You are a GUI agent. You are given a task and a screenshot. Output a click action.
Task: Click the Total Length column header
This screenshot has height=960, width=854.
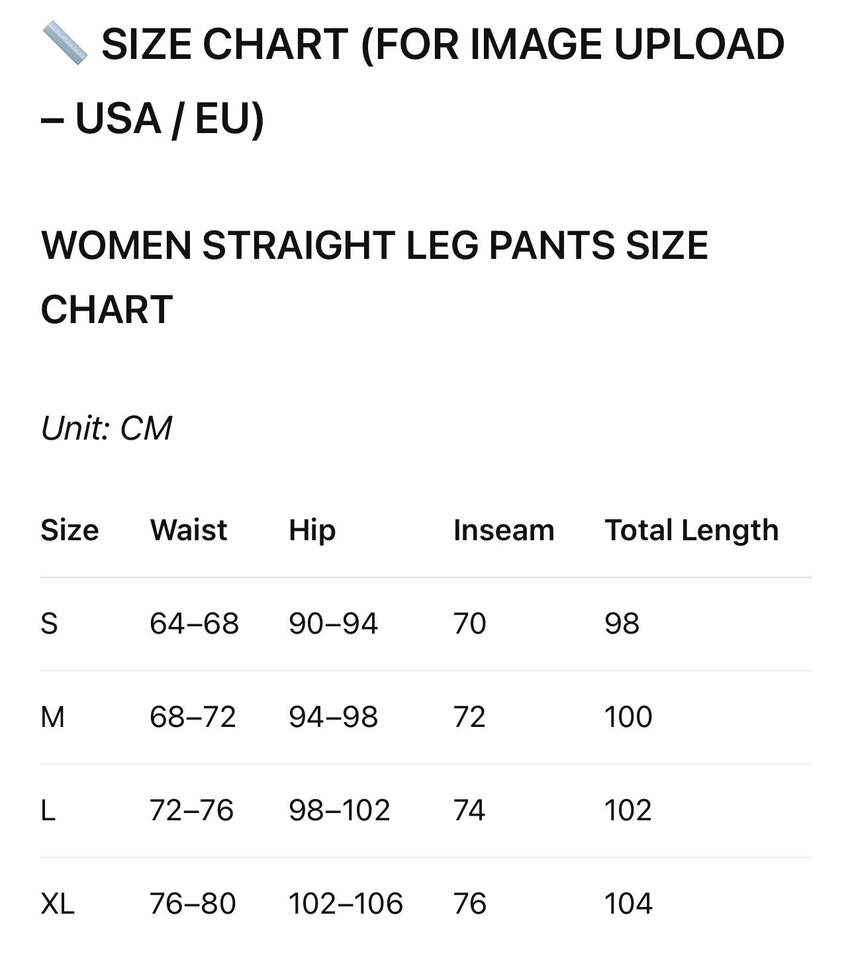point(691,530)
